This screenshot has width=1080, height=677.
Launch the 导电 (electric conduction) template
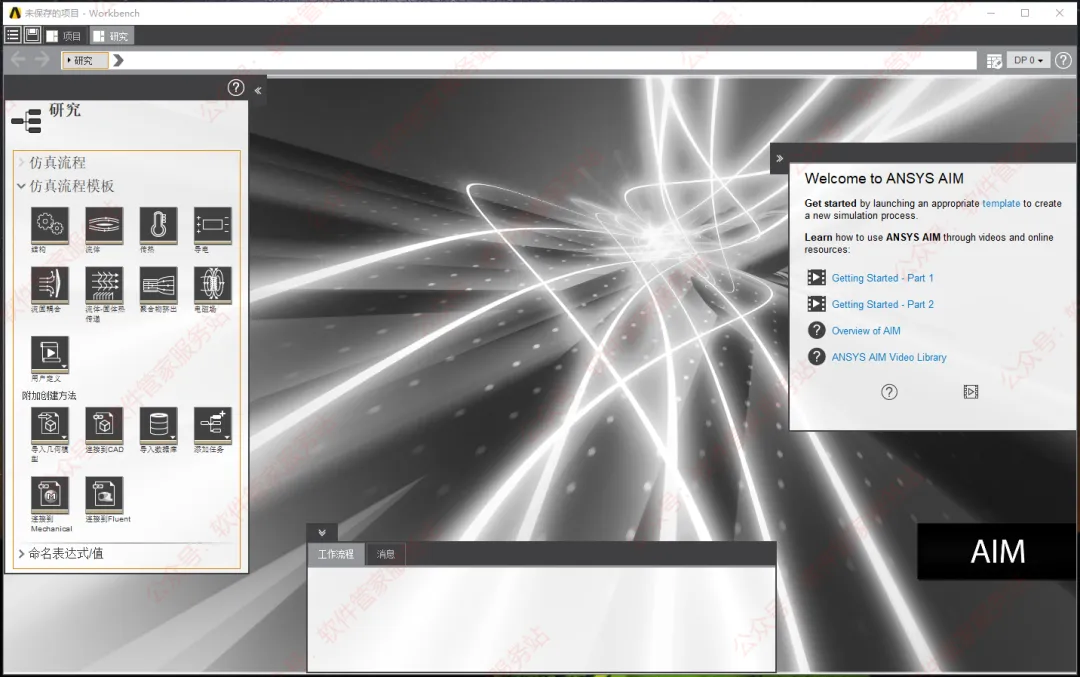(213, 225)
